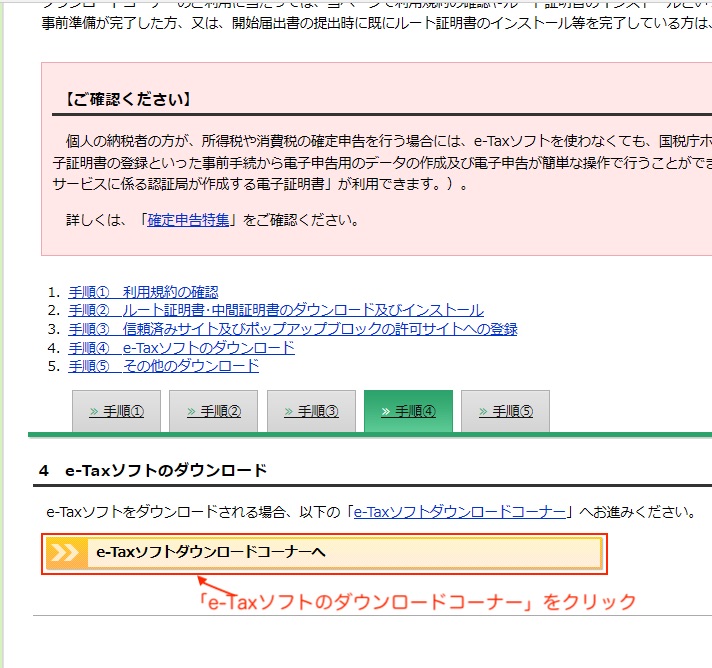Click link 手順① 利用規約の確認

[143, 292]
